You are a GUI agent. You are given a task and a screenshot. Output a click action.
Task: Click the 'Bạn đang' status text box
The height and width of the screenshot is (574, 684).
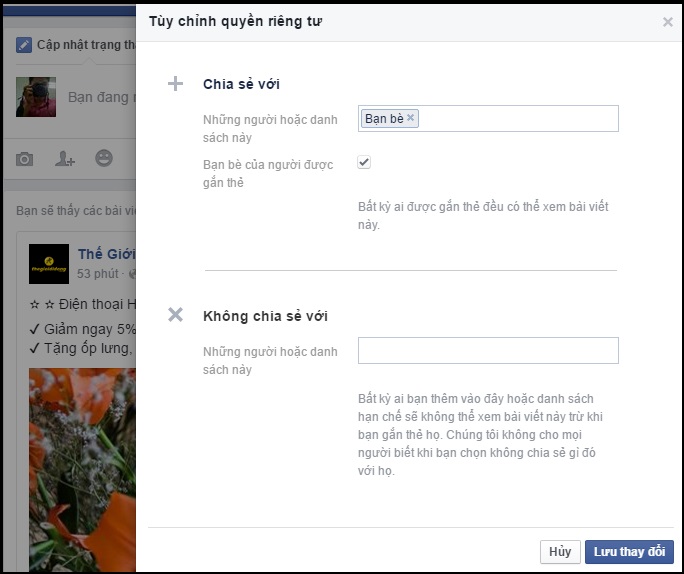point(102,97)
